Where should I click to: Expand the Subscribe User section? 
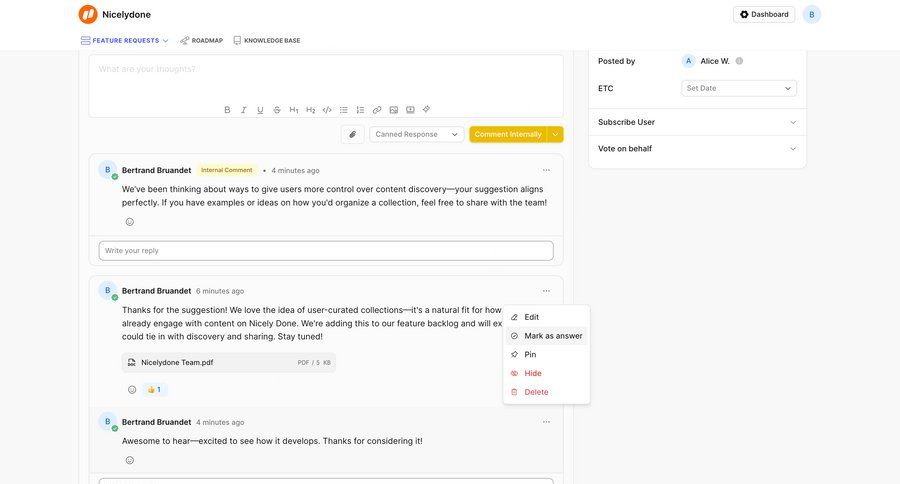pyautogui.click(x=697, y=122)
